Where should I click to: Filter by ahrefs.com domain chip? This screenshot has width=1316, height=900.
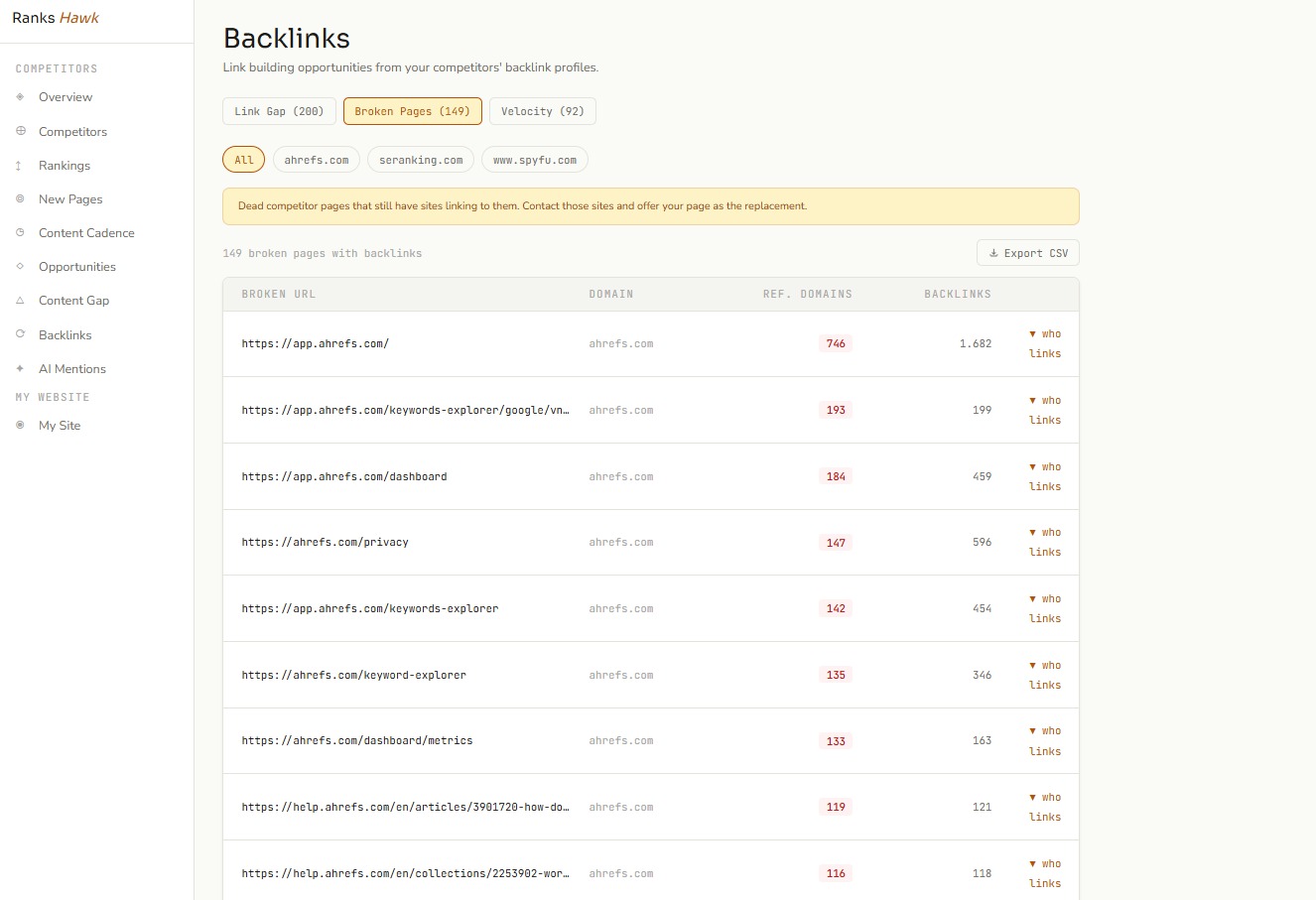coord(317,160)
